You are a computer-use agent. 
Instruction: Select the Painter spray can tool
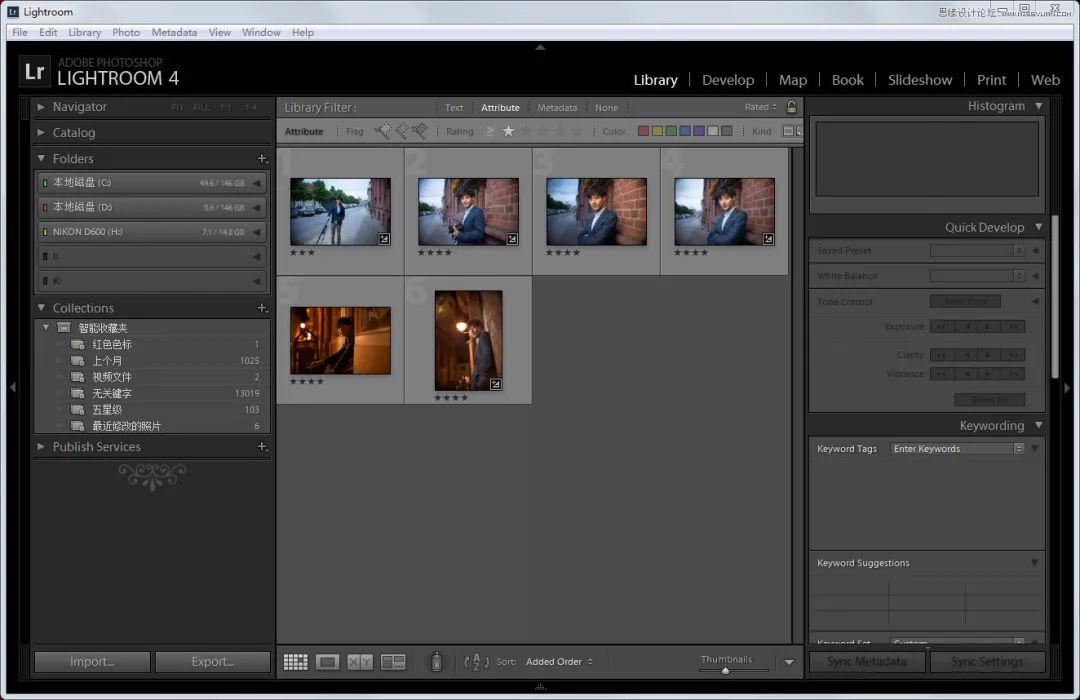tap(436, 661)
